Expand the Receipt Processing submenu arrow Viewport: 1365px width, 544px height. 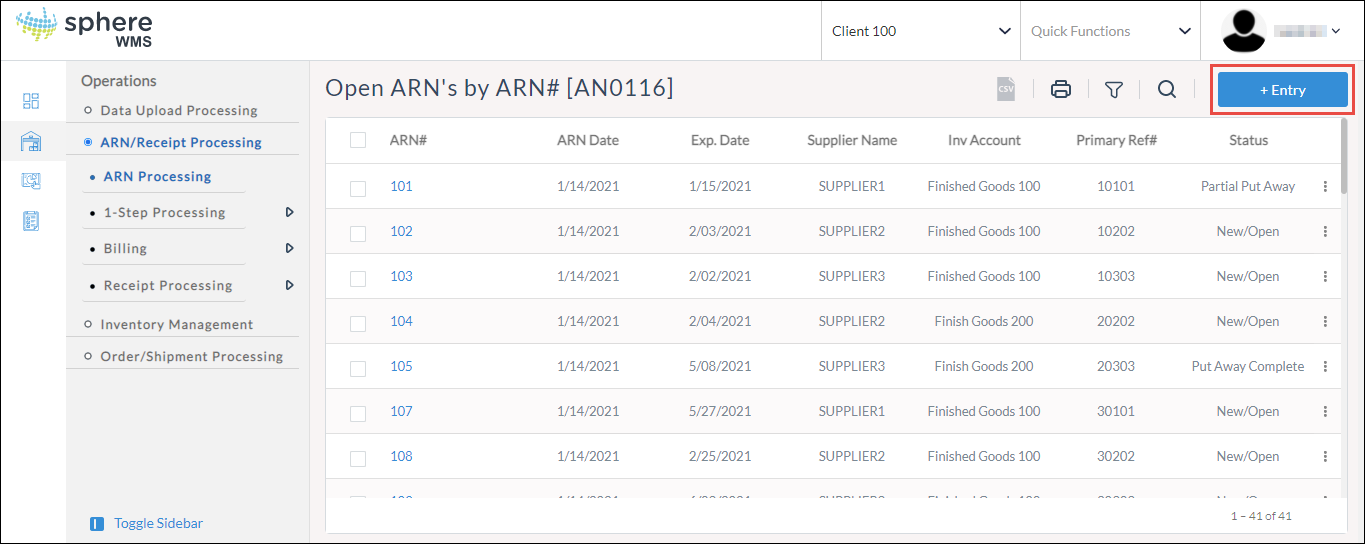[289, 285]
